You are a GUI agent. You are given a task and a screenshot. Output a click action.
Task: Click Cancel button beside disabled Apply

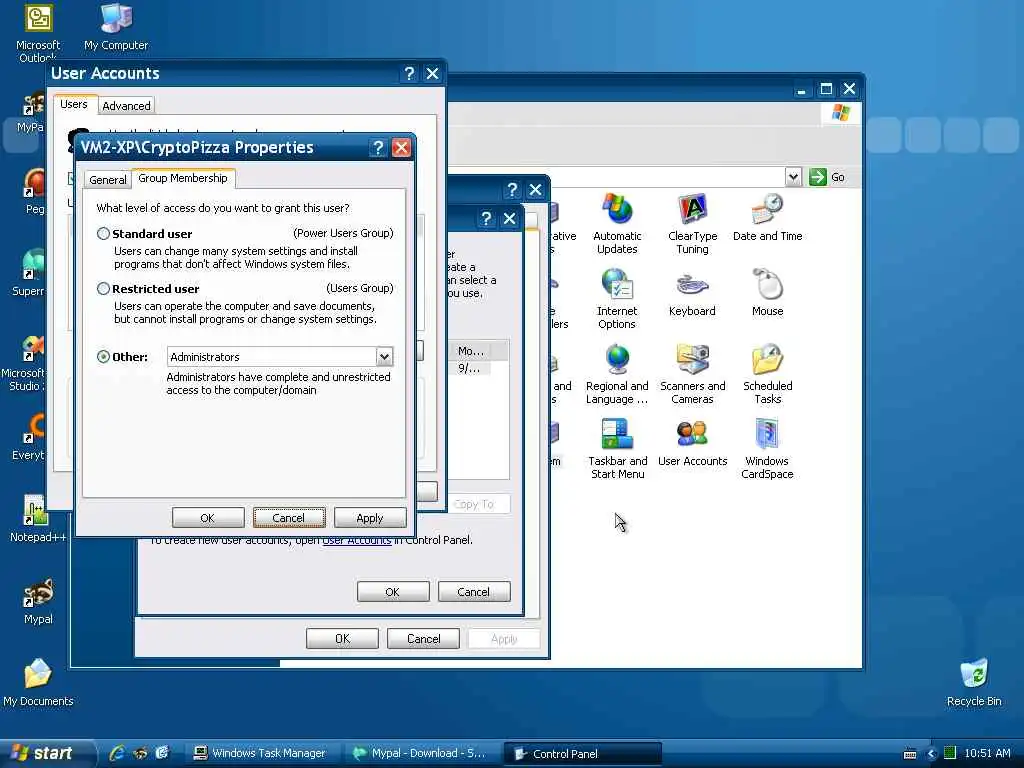[x=423, y=639]
